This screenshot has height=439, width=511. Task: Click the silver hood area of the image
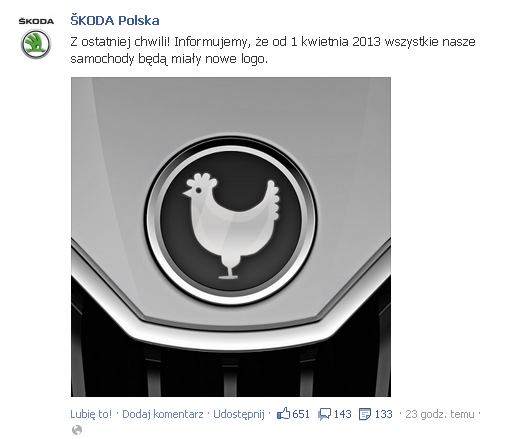231,110
